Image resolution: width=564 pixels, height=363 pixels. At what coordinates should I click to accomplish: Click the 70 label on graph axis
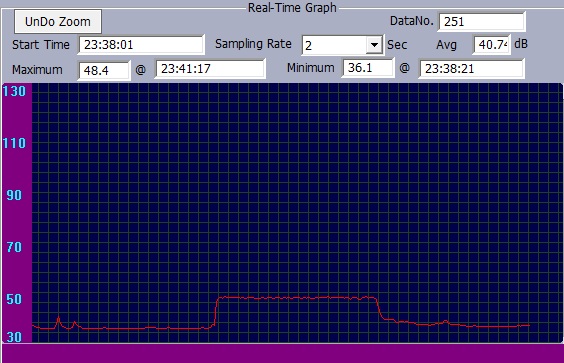point(14,247)
